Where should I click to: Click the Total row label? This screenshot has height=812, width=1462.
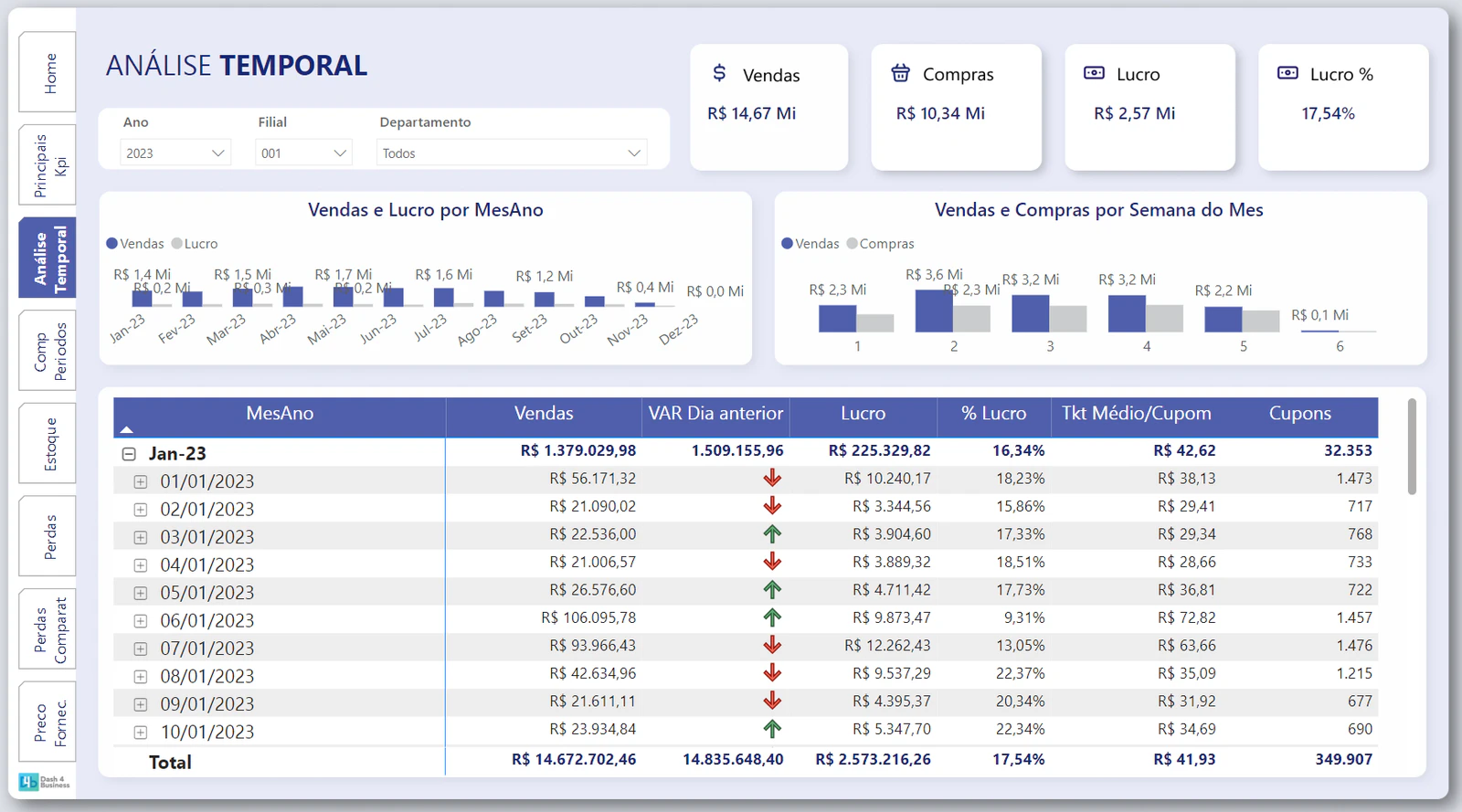[170, 763]
